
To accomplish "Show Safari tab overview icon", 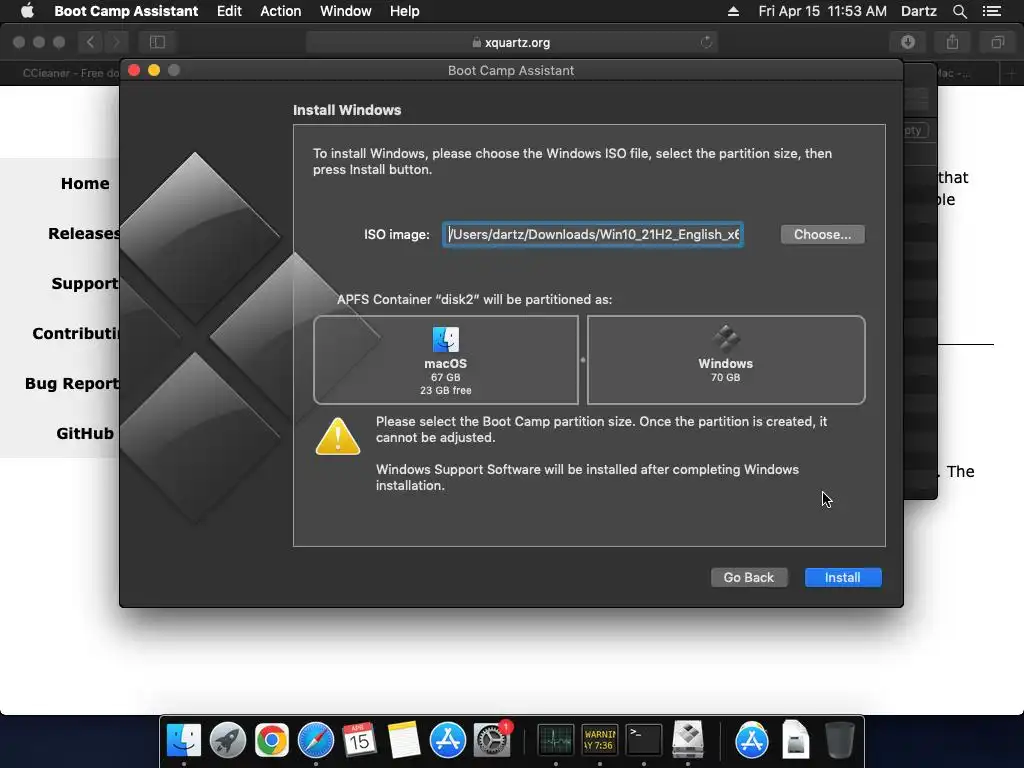I will tap(997, 42).
